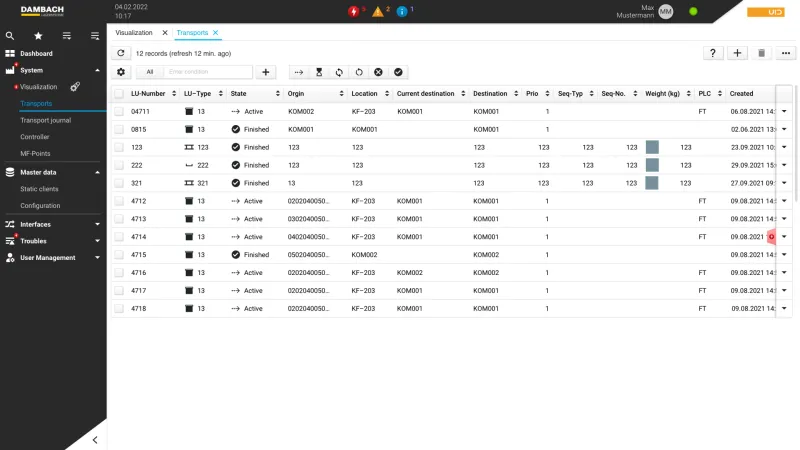Click the dashed arrow transport action icon
This screenshot has width=800, height=450.
click(x=299, y=72)
